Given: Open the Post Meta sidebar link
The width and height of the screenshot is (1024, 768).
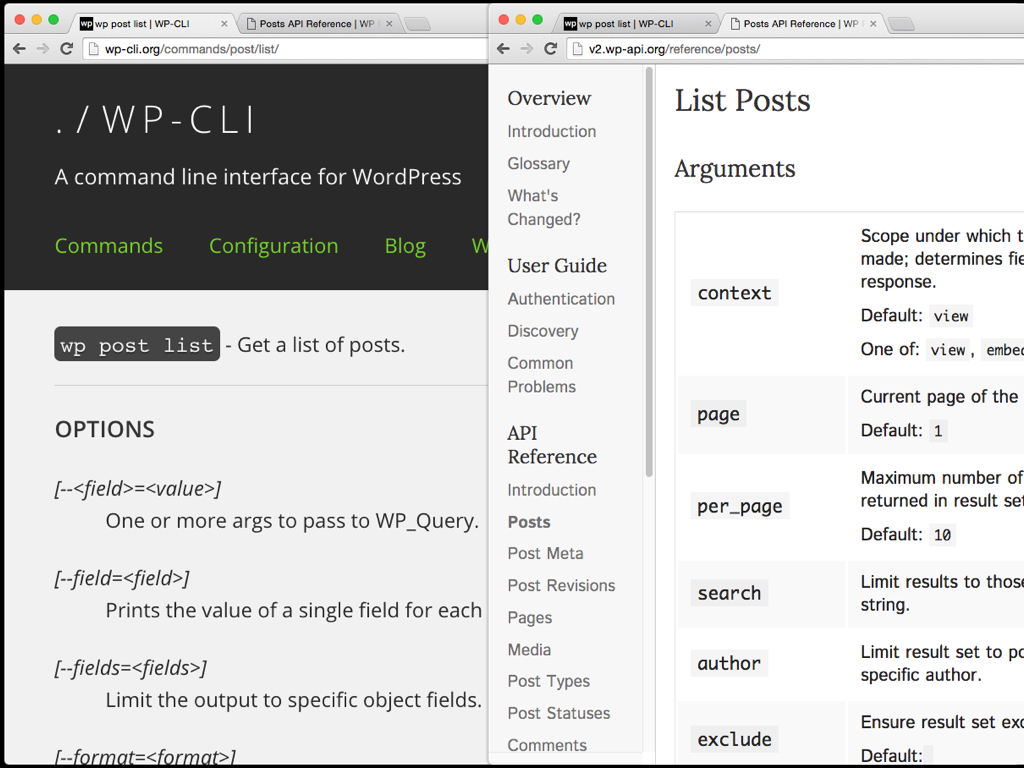Looking at the screenshot, I should 545,553.
